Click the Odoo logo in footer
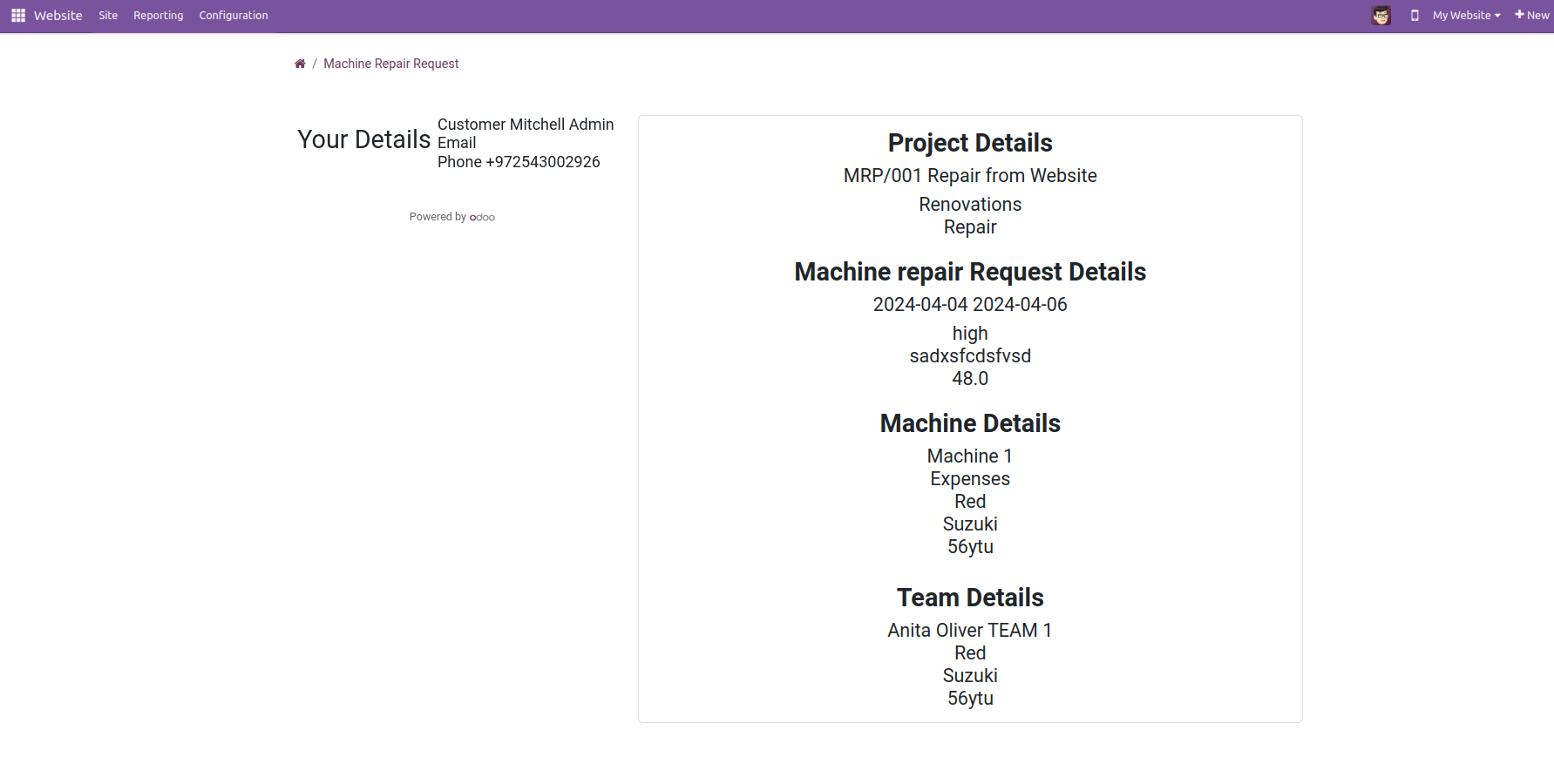 click(482, 218)
